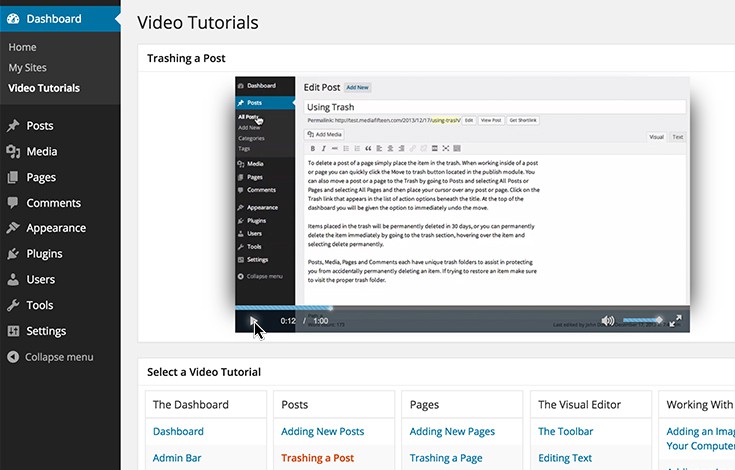Click the Collapse menu arrow icon
This screenshot has width=735, height=470.
click(13, 357)
